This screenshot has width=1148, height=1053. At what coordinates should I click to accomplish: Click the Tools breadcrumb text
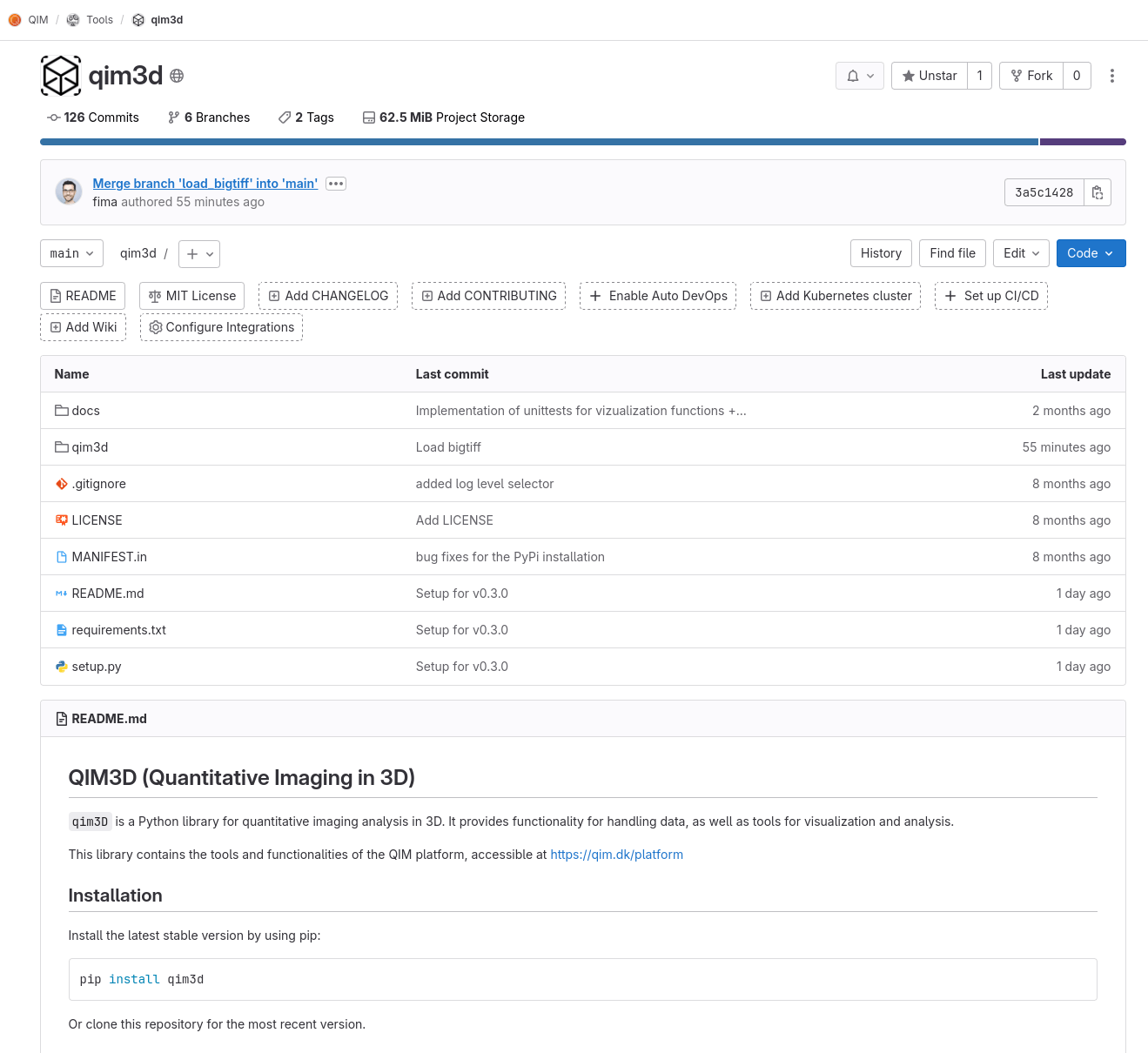(x=99, y=20)
